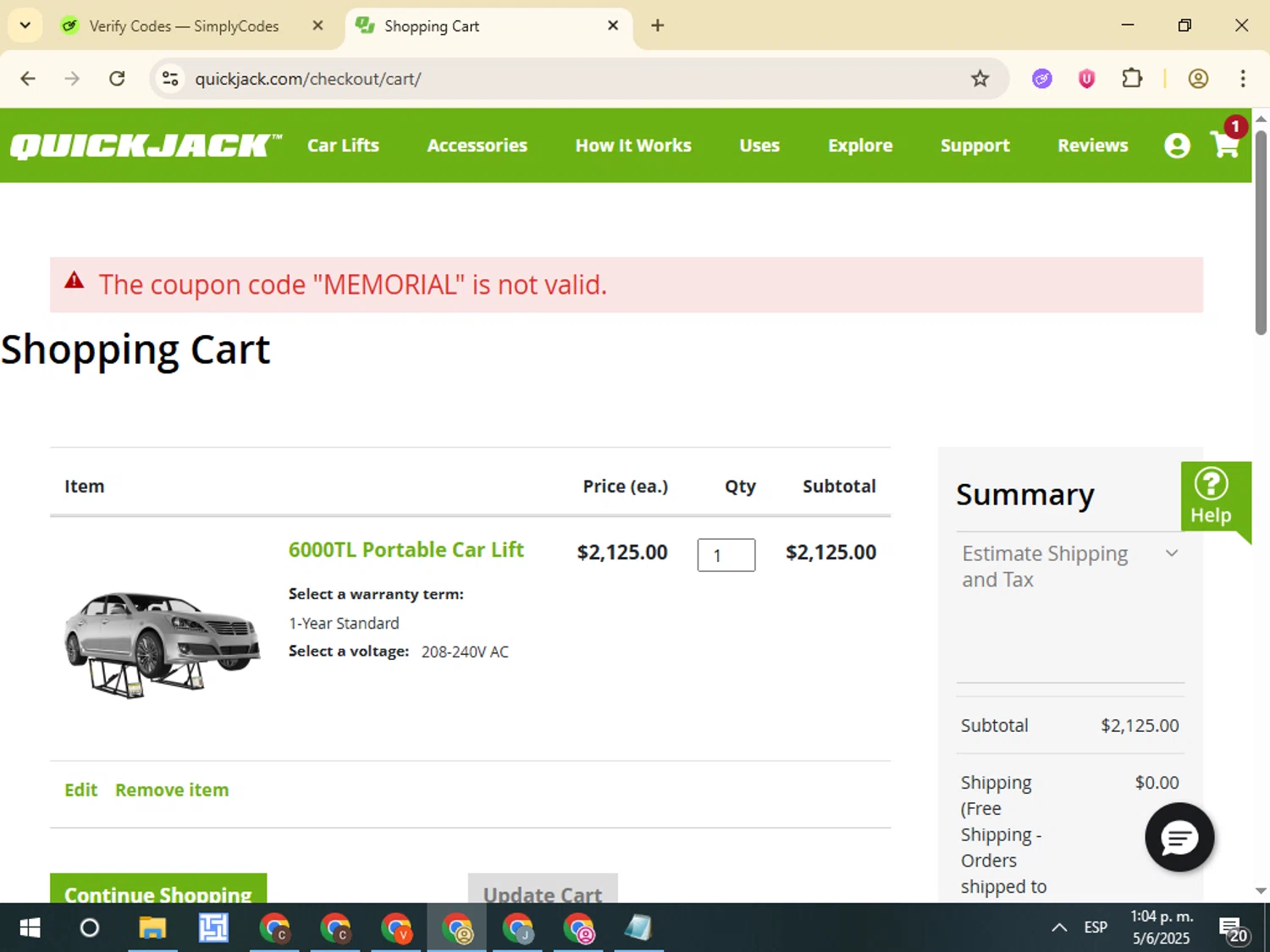Click the red shield extension icon
This screenshot has width=1270, height=952.
tap(1086, 79)
